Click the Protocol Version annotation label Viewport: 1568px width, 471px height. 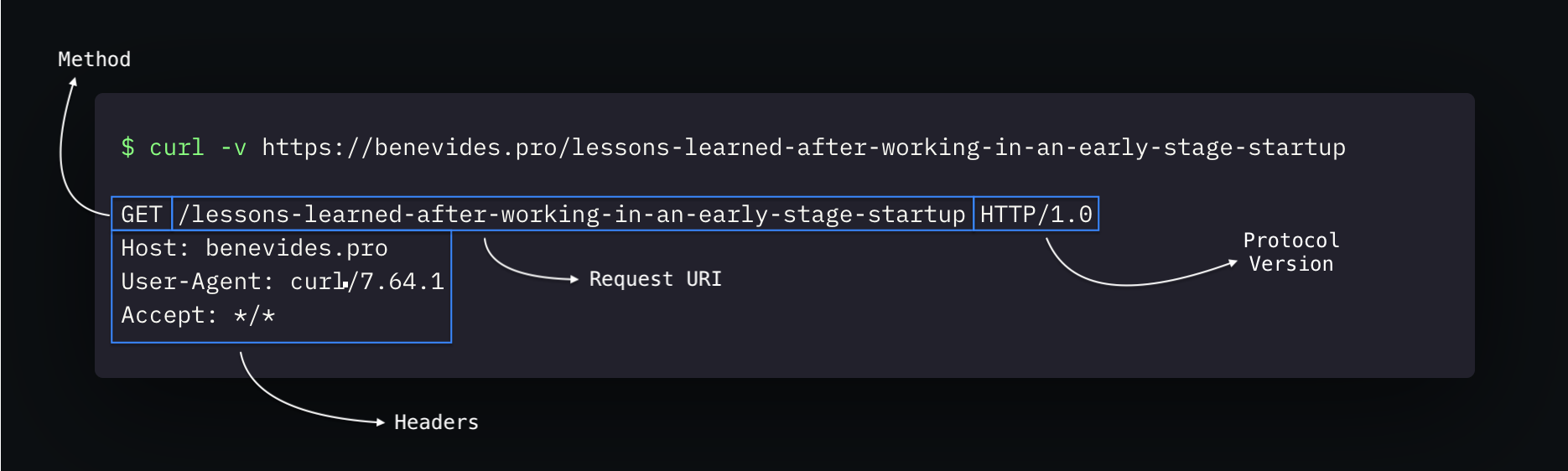tap(1290, 252)
